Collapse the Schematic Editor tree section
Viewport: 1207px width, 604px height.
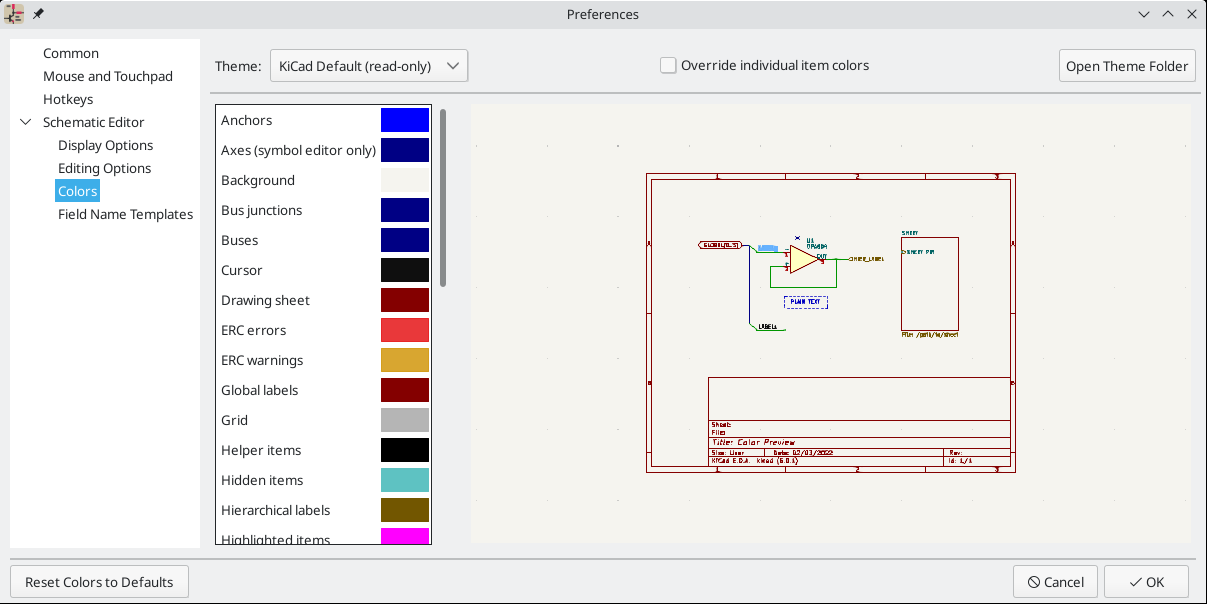pyautogui.click(x=26, y=122)
